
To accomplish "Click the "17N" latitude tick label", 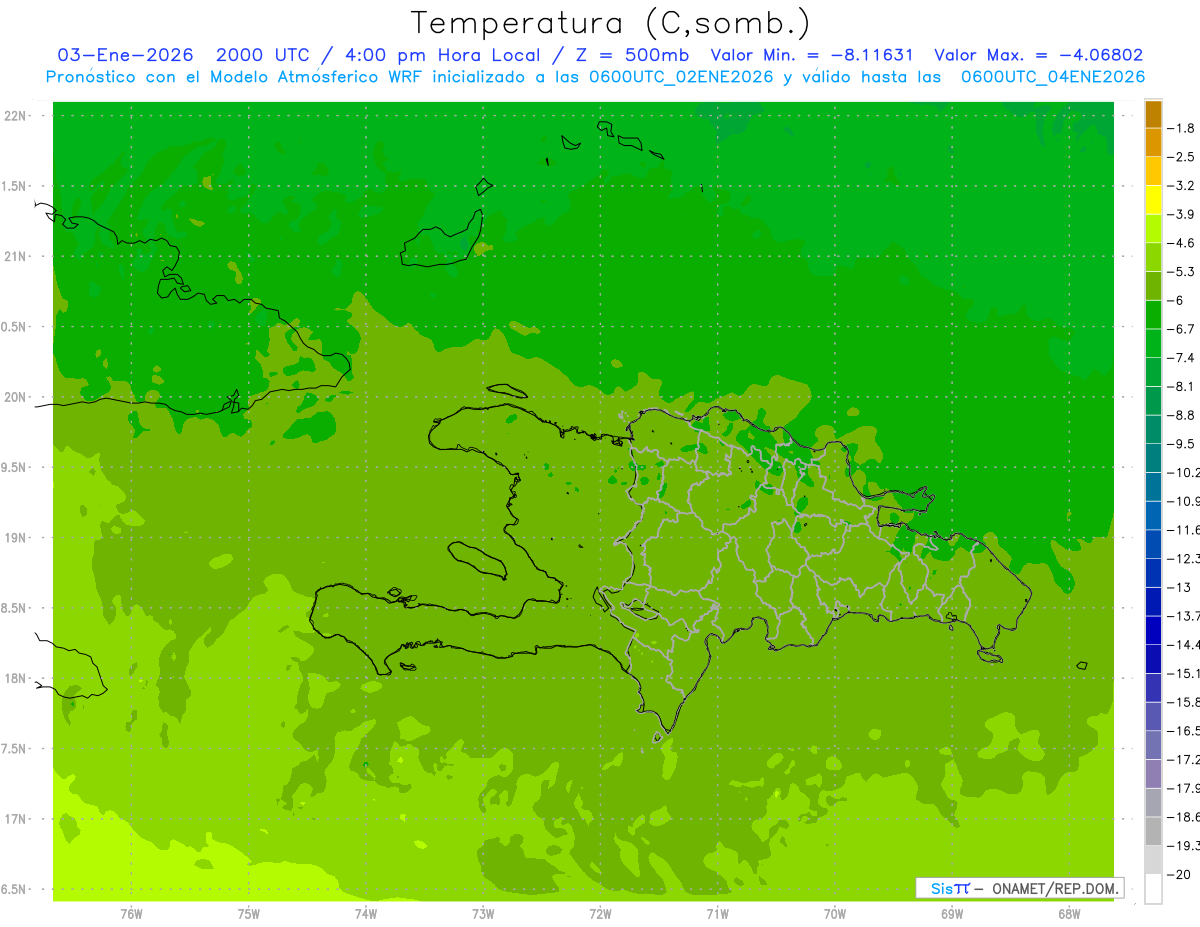I will pos(17,819).
